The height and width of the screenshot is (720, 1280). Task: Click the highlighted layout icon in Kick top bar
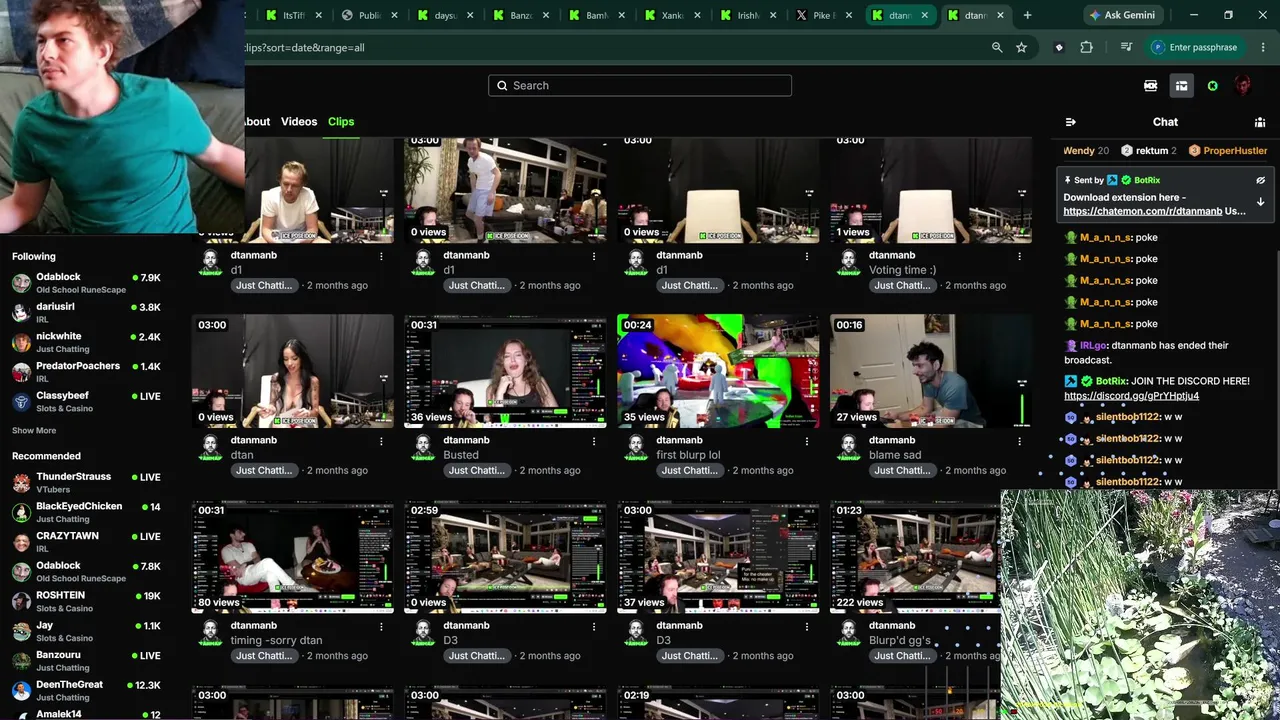click(1181, 86)
